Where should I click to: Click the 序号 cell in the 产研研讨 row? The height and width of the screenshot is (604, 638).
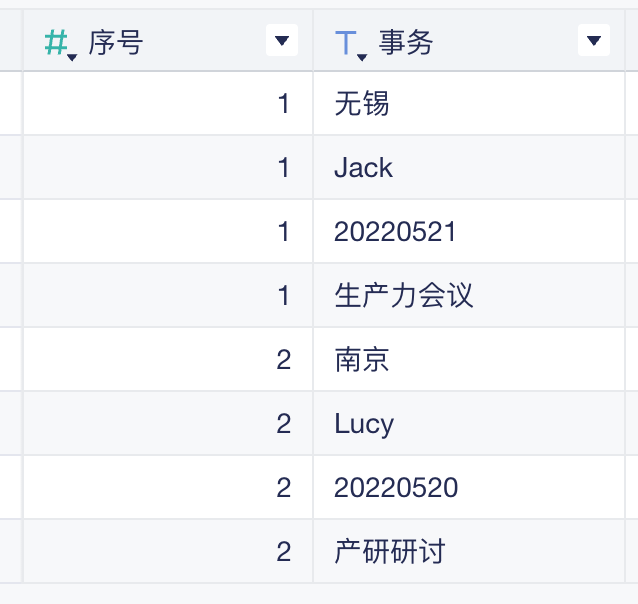point(168,551)
